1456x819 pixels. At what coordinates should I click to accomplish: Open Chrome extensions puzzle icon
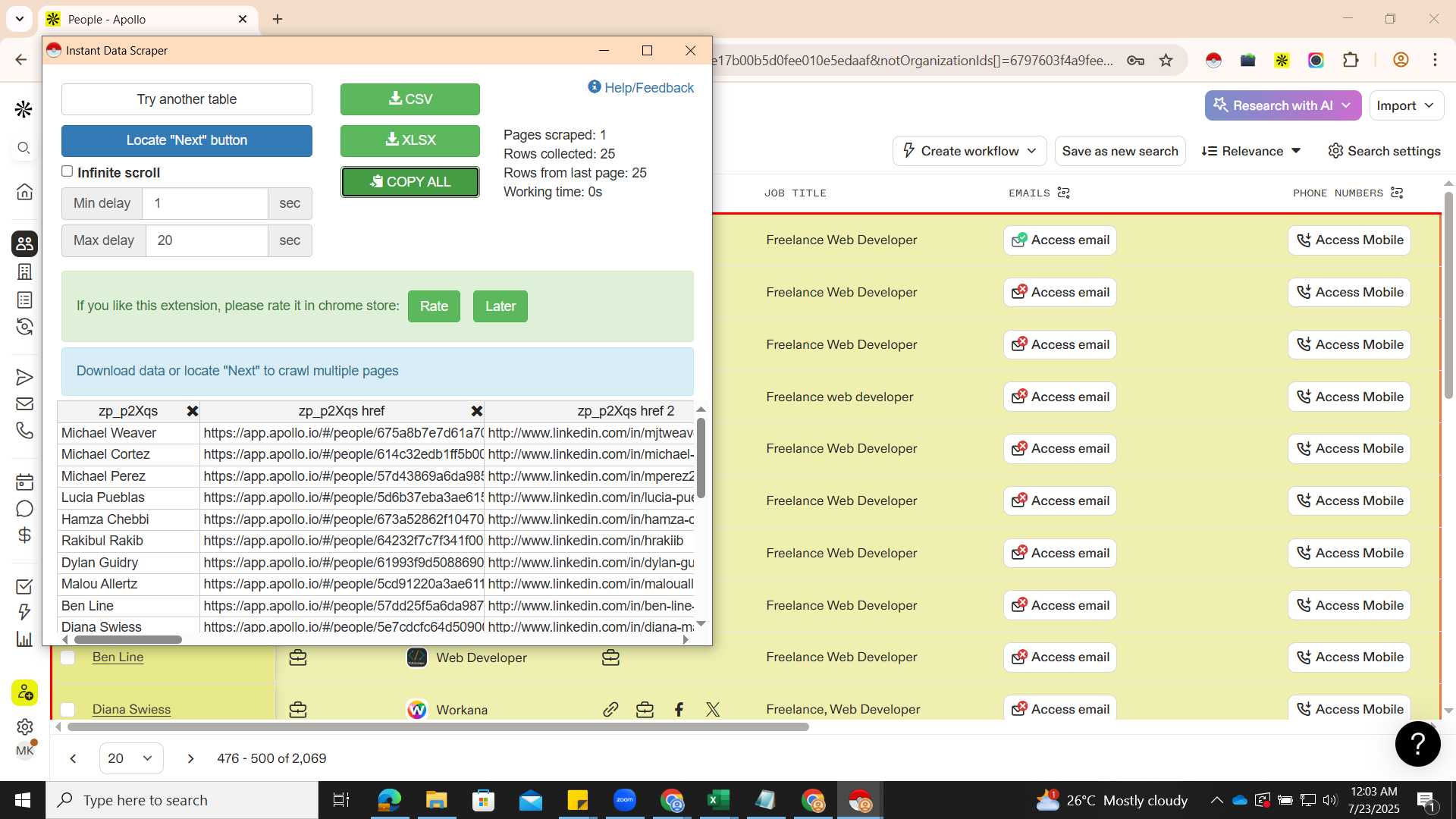point(1351,61)
